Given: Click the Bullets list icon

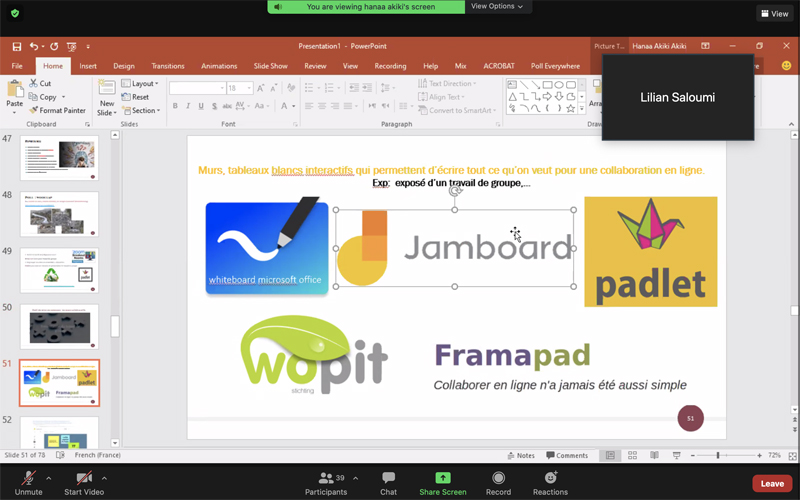Looking at the screenshot, I should pyautogui.click(x=309, y=88).
